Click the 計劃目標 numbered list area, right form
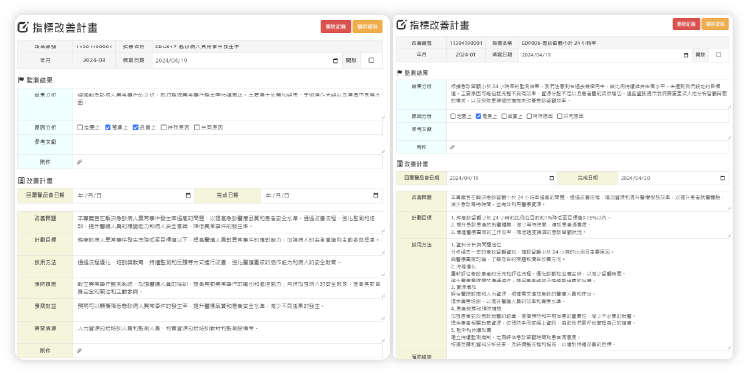The width and height of the screenshot is (748, 375). (588, 225)
